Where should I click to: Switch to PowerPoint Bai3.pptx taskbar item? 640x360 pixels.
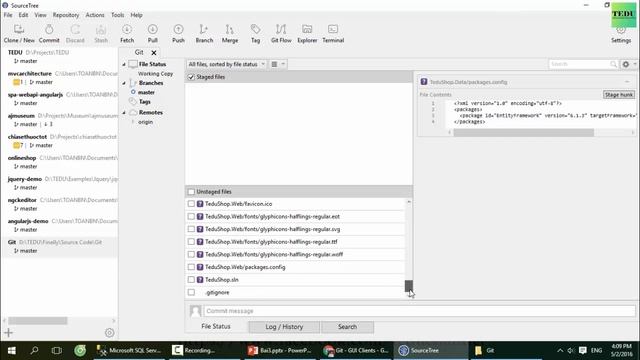(x=281, y=350)
